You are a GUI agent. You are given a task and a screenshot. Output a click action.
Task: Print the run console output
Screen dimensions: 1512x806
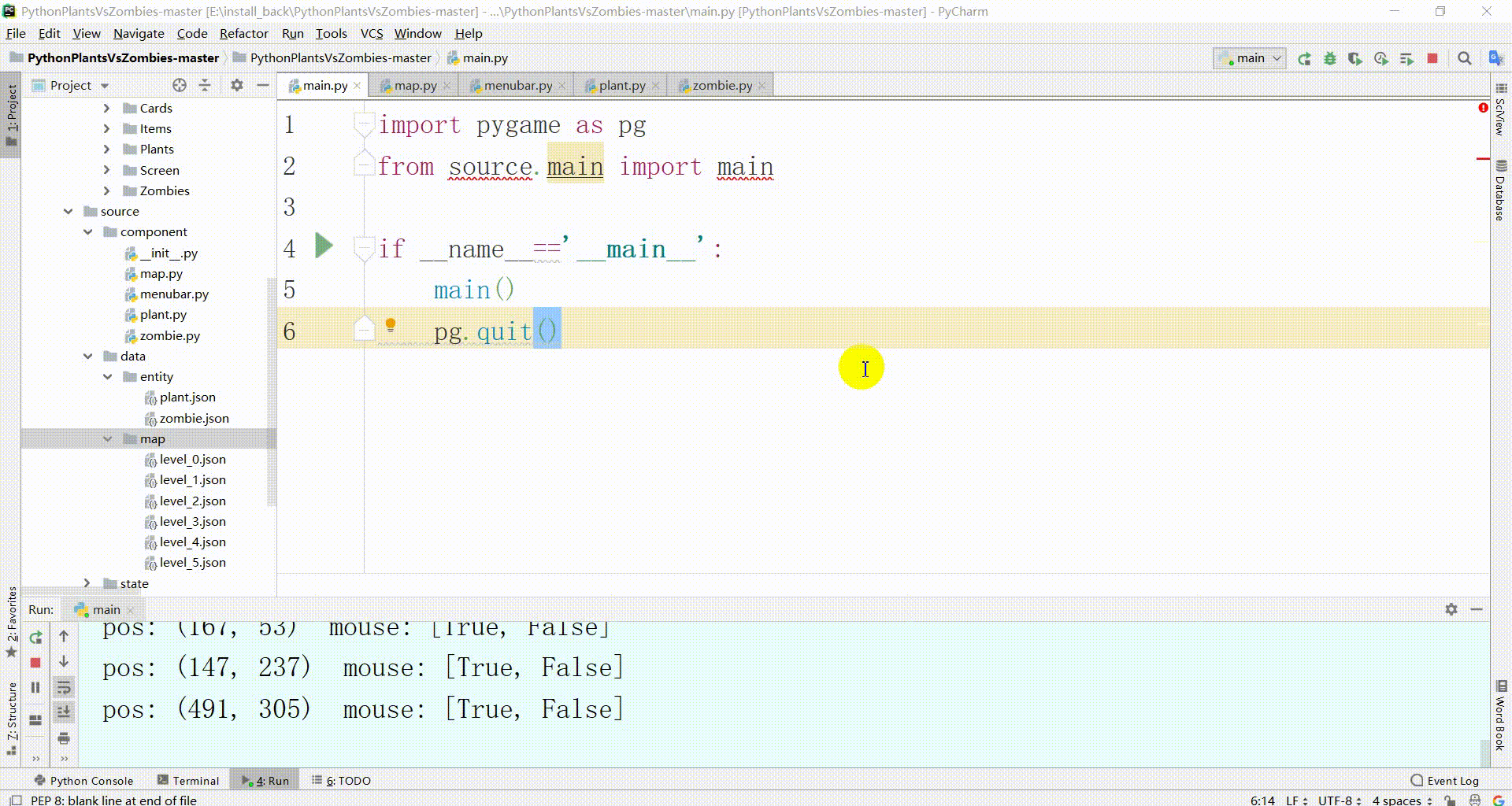point(64,738)
